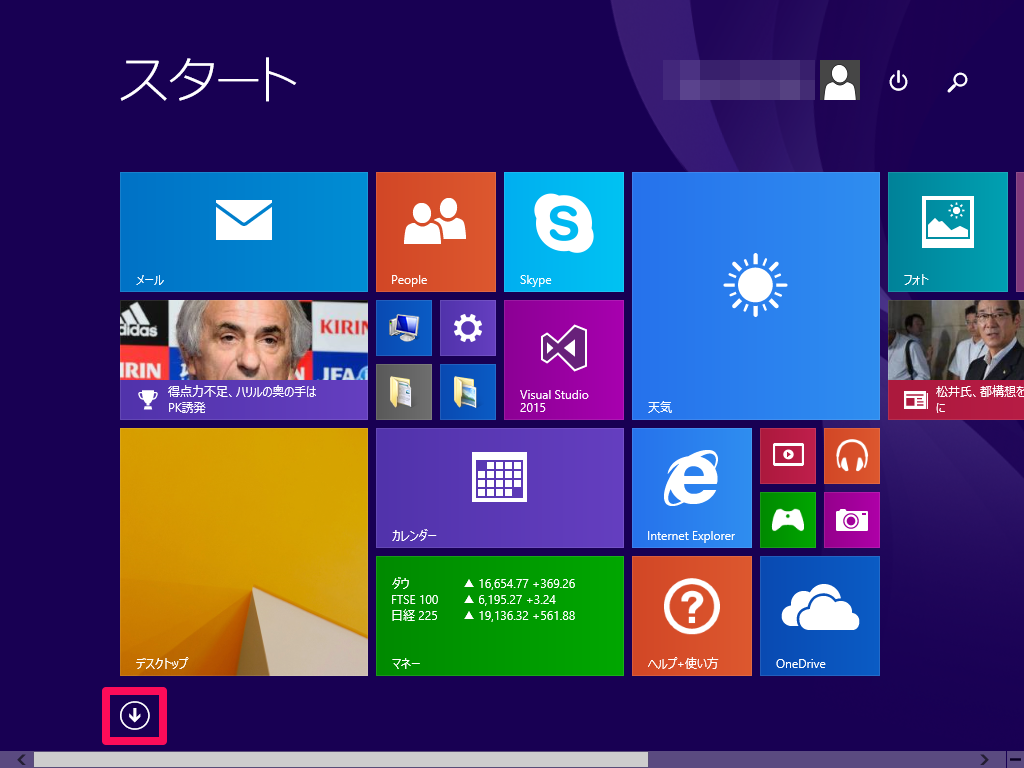Open the Mail (メール) tile
The width and height of the screenshot is (1024, 768).
click(x=244, y=231)
